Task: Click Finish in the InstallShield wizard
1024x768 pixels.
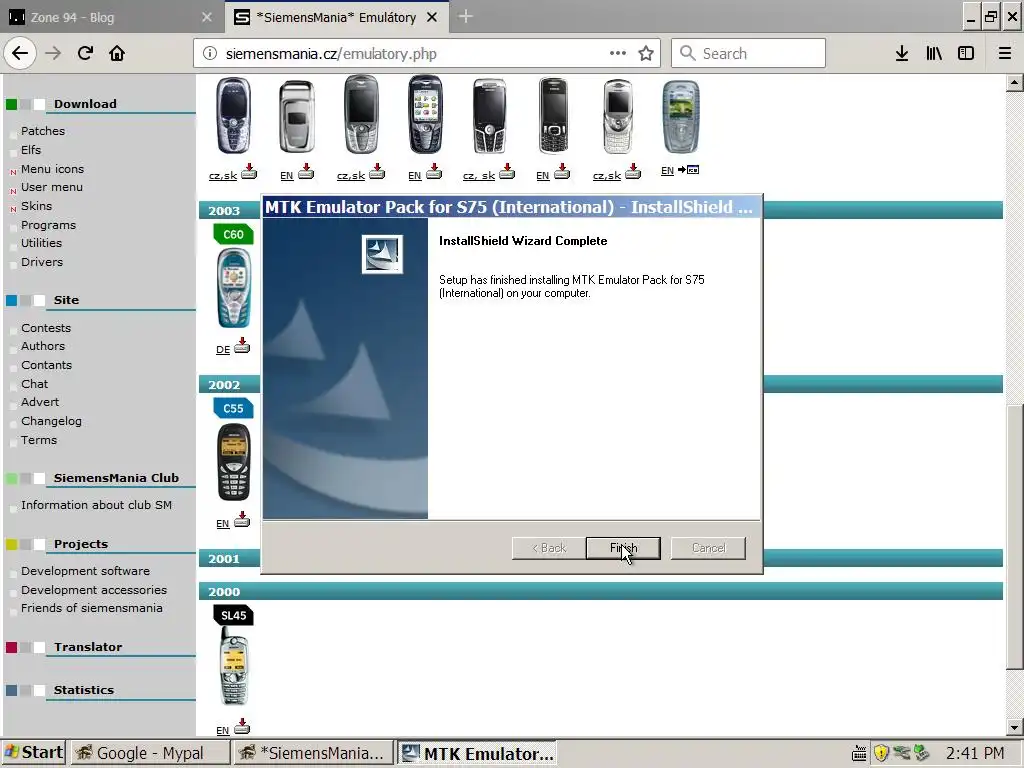Action: 623,548
